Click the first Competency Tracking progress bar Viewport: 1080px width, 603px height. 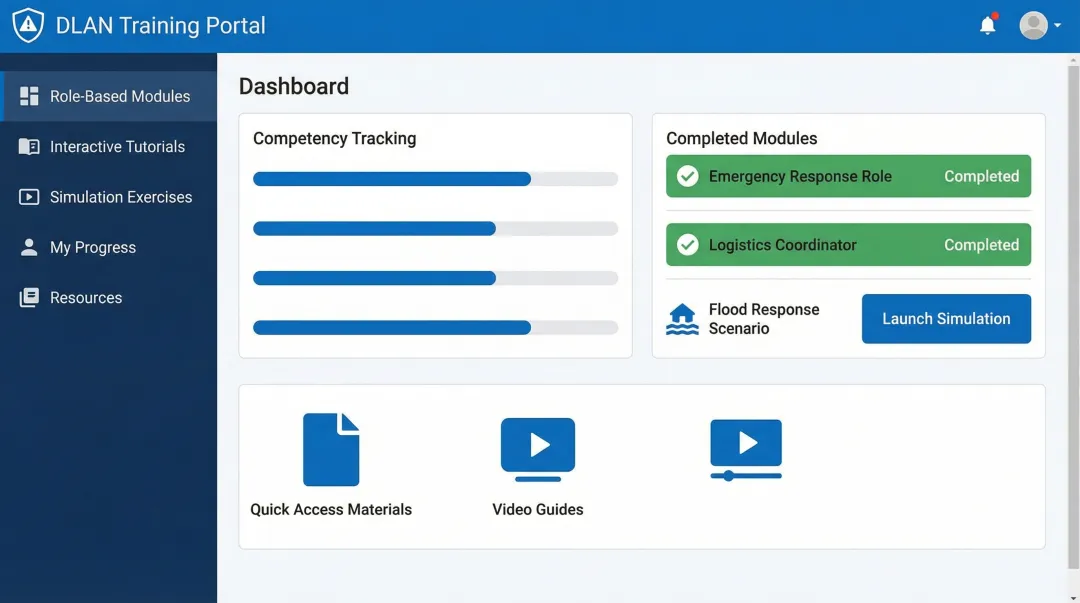pos(435,179)
